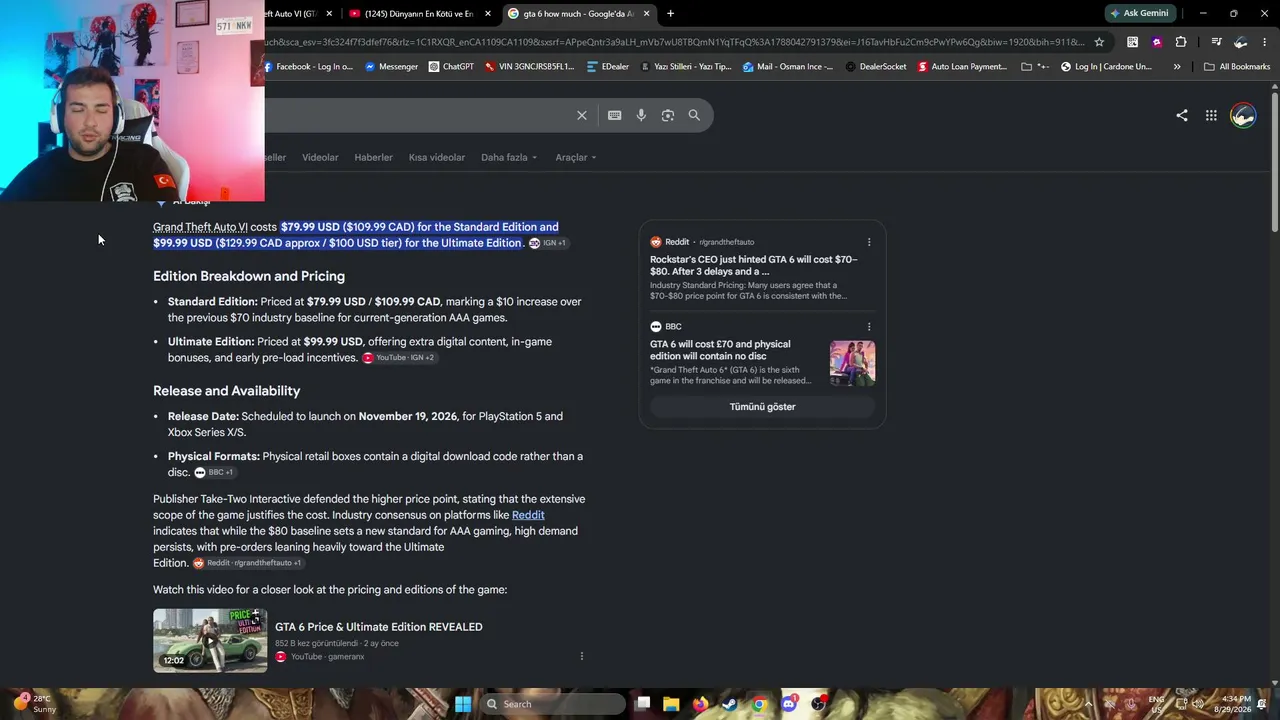Open the Facebook bookmark

(308, 67)
